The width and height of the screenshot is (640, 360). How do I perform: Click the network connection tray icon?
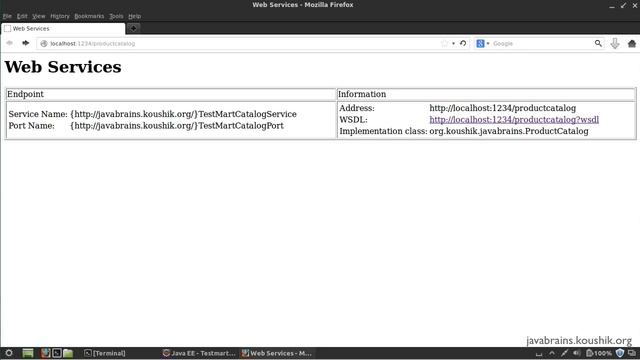[x=564, y=353]
